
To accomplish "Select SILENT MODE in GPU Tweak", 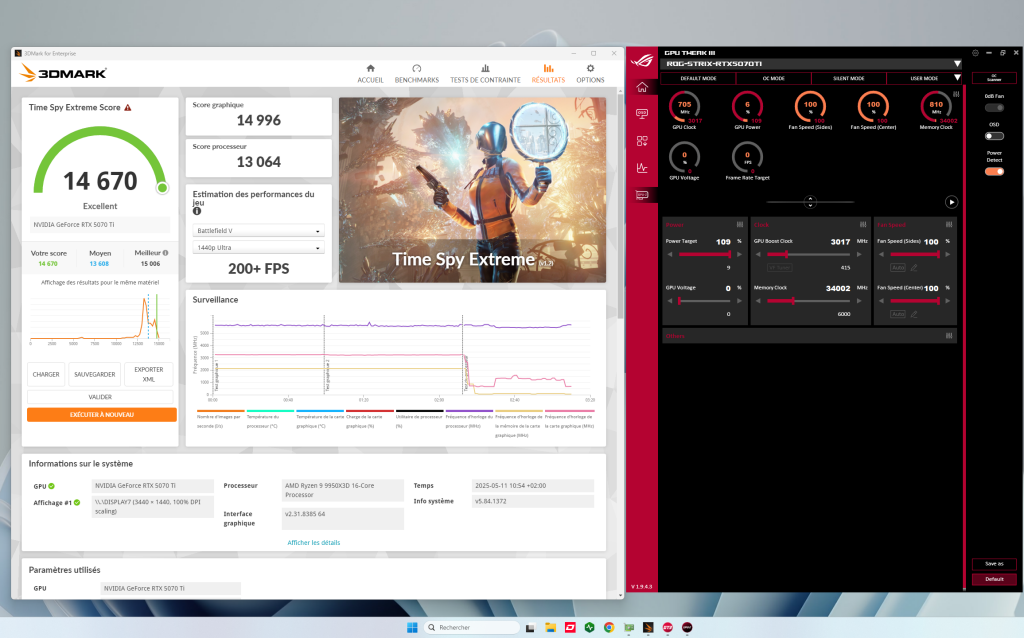I will (x=849, y=78).
